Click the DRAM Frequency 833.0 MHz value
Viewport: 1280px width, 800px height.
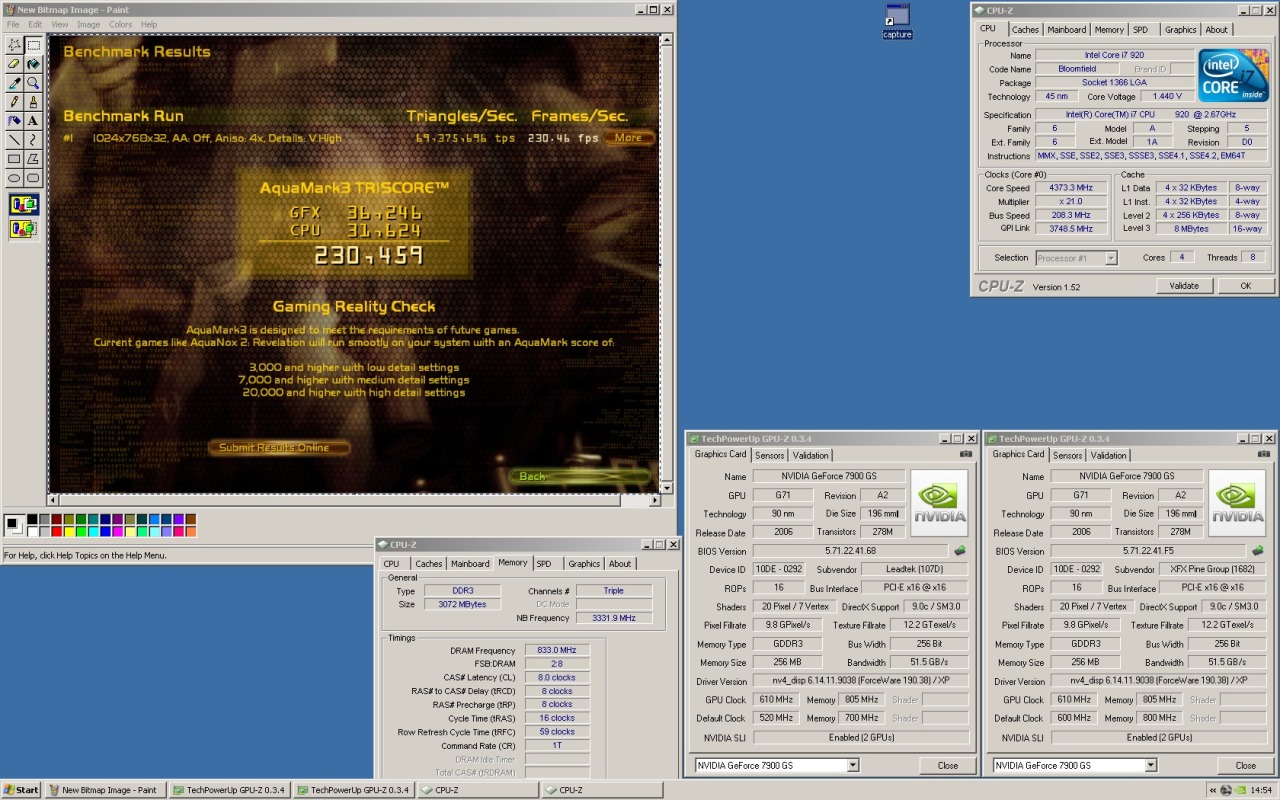[557, 650]
